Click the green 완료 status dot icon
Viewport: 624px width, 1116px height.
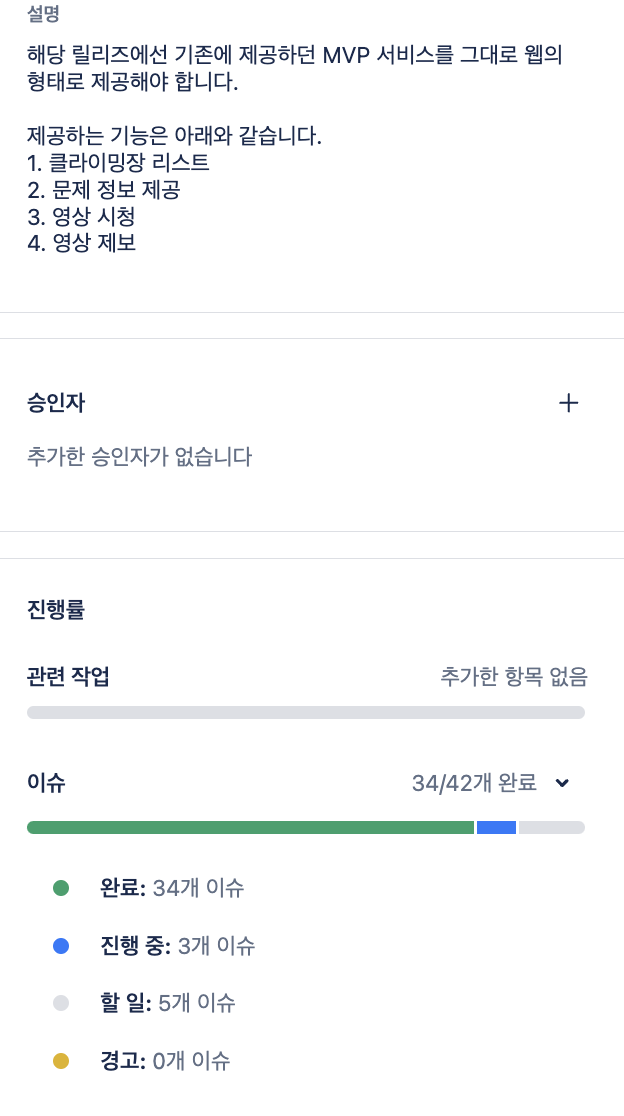click(x=61, y=886)
